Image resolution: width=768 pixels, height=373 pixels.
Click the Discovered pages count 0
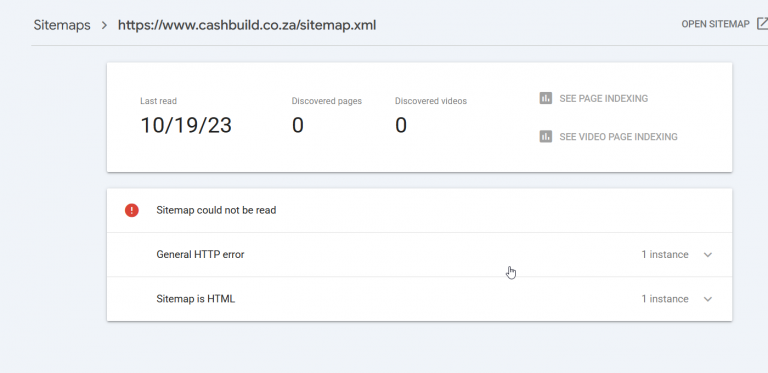click(x=298, y=125)
